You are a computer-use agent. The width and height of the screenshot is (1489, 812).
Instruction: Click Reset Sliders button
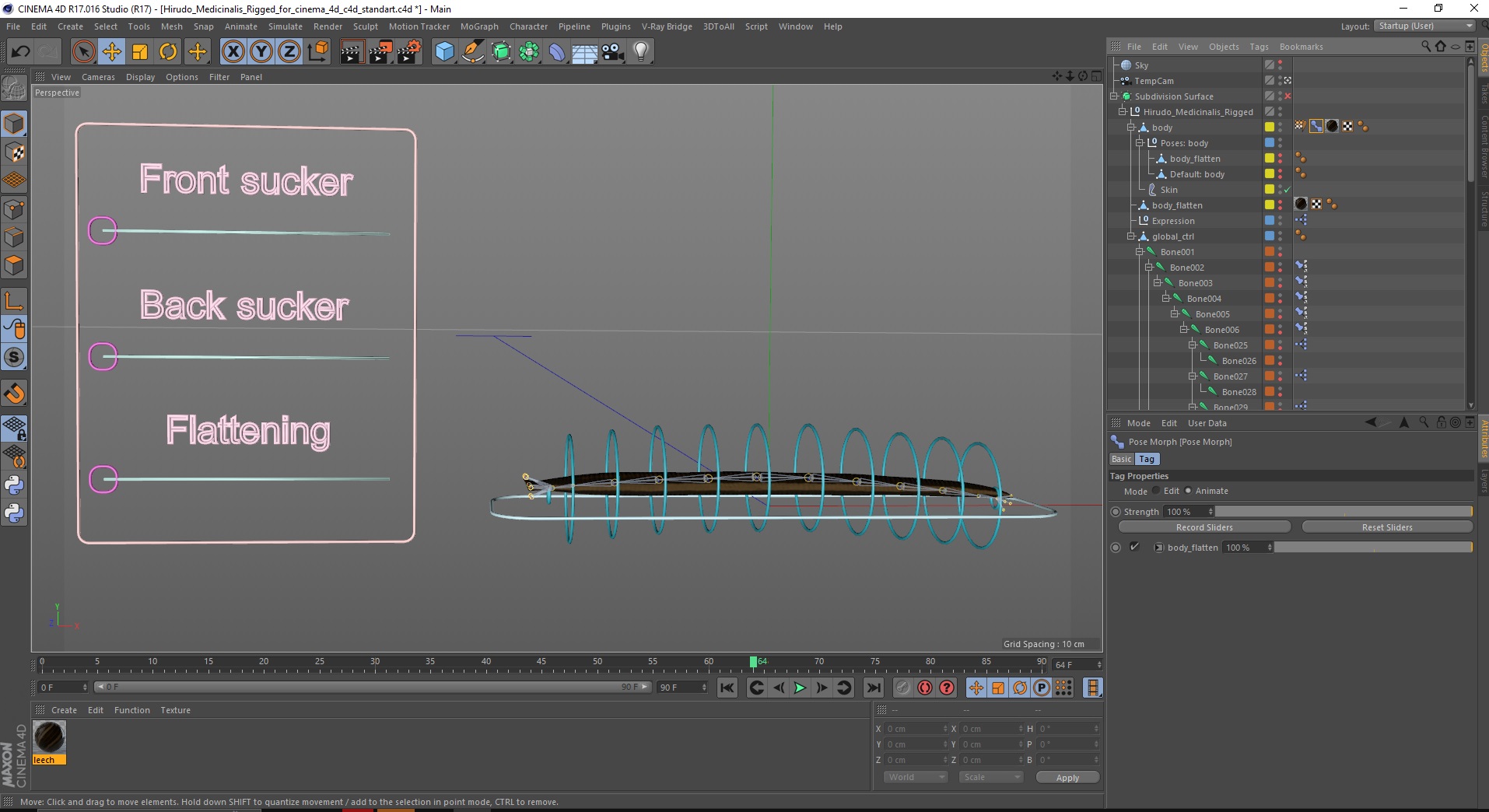point(1387,527)
